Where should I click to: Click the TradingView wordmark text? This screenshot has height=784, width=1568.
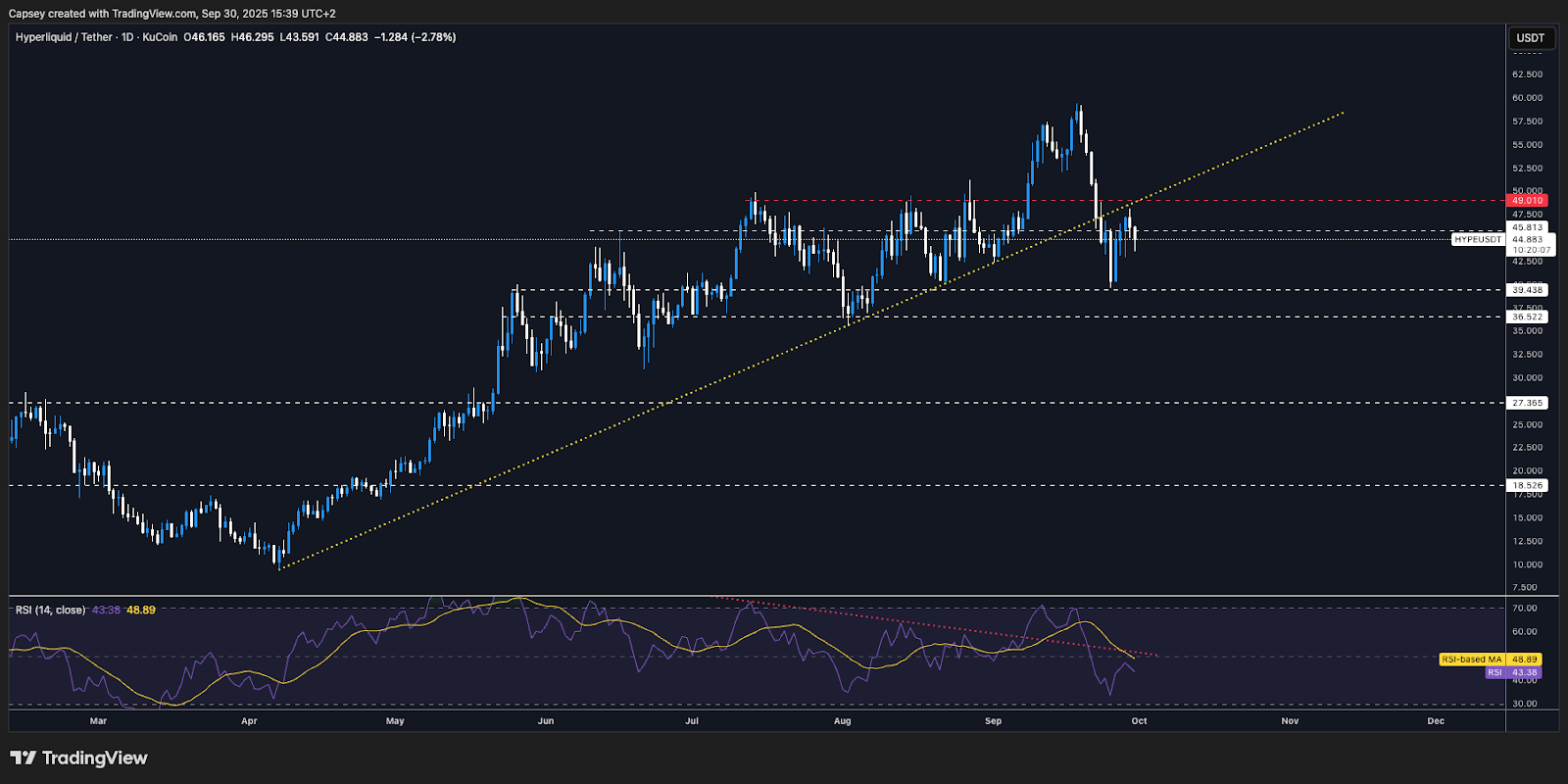tap(94, 758)
